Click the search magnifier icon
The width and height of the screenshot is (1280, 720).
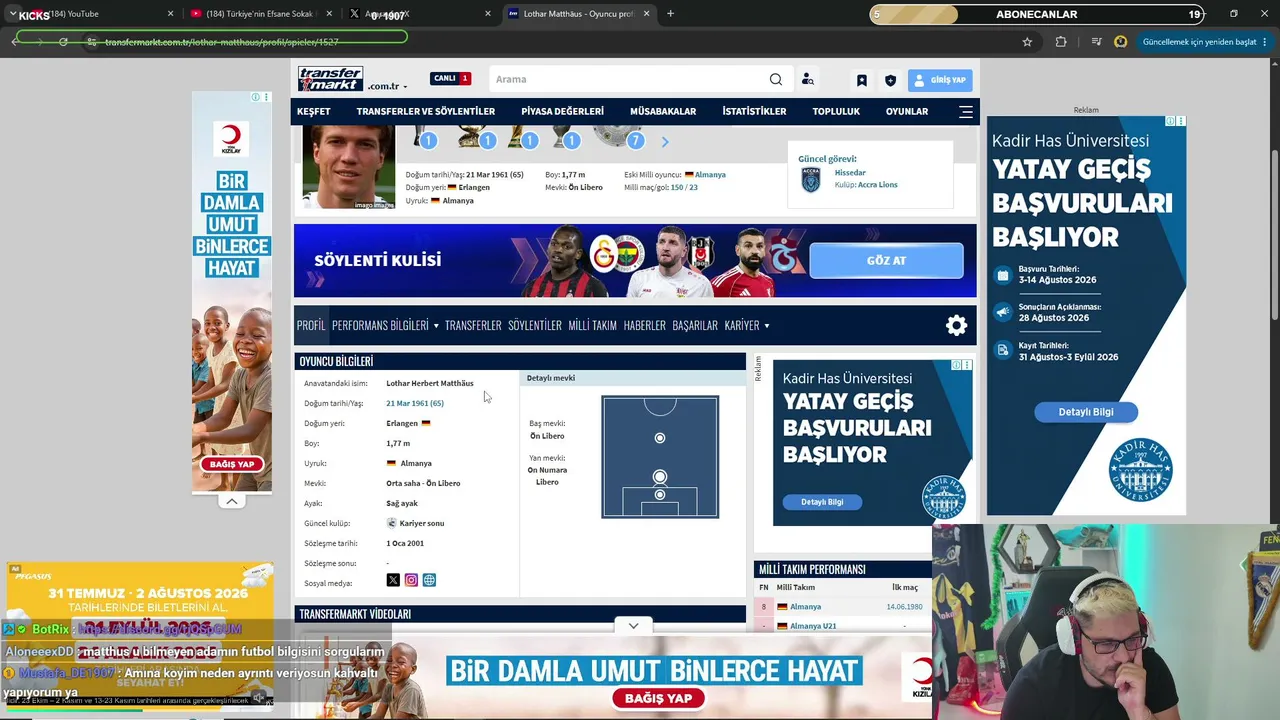pos(776,79)
